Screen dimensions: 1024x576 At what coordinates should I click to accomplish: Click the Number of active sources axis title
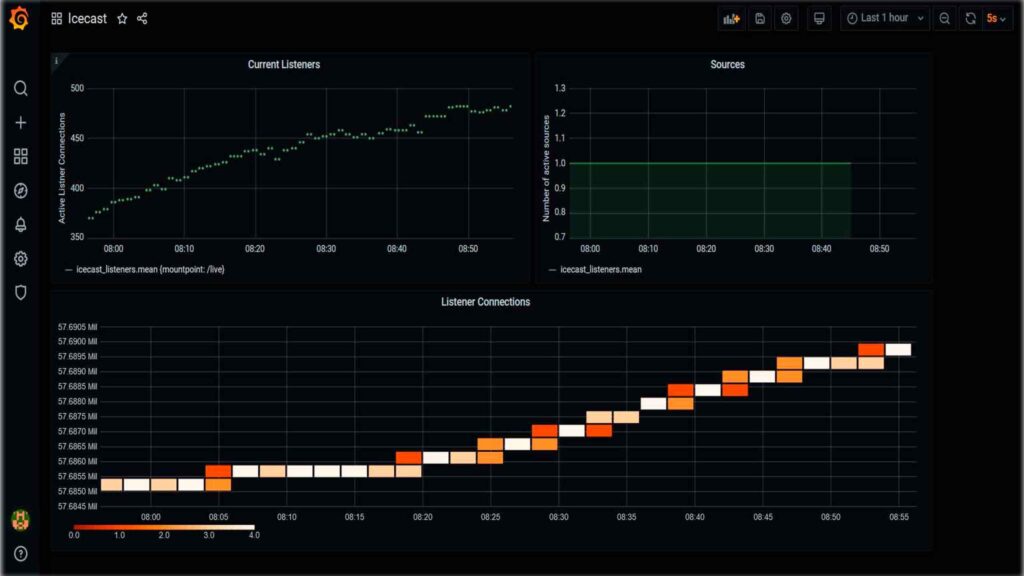(x=546, y=168)
